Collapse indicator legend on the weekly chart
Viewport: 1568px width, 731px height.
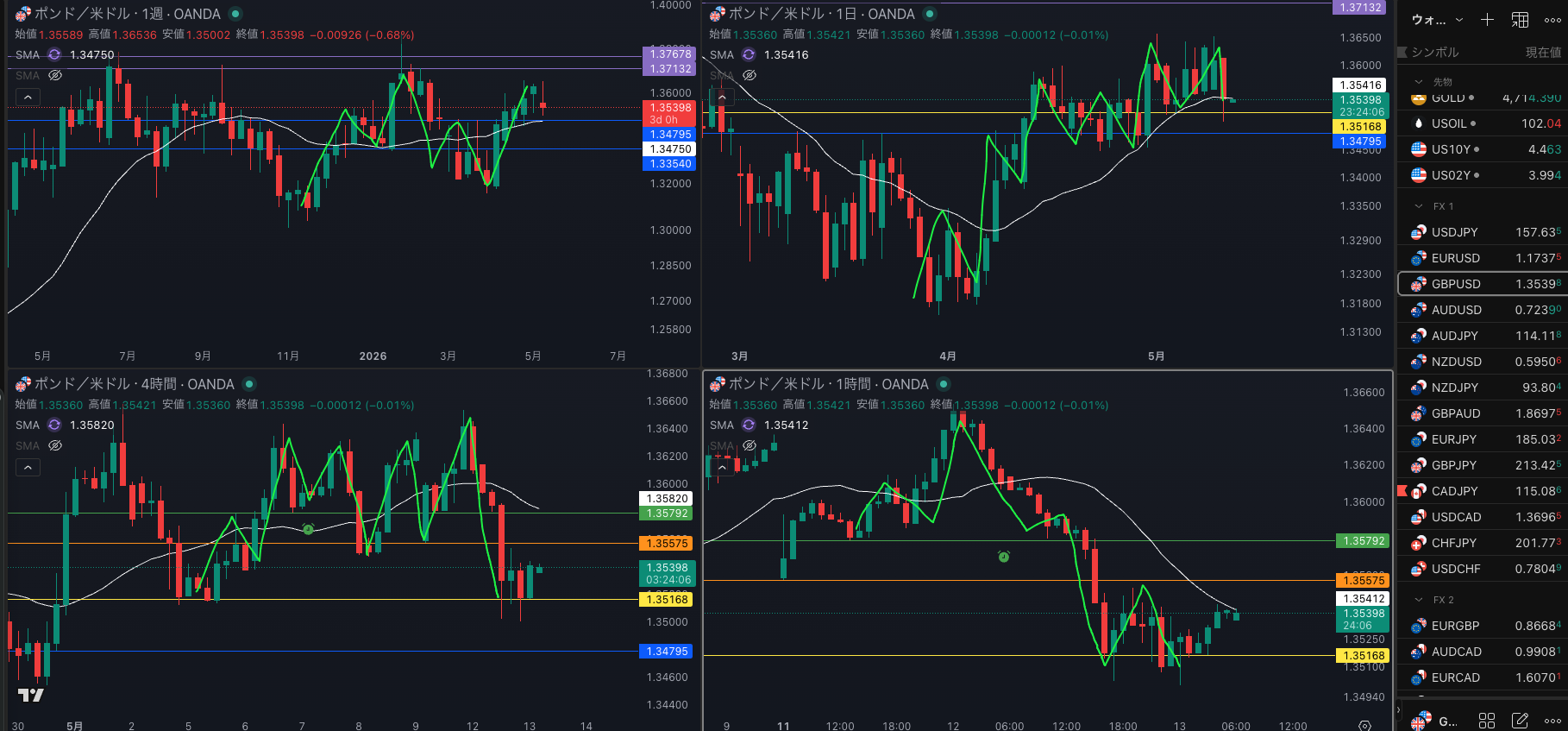coord(28,98)
